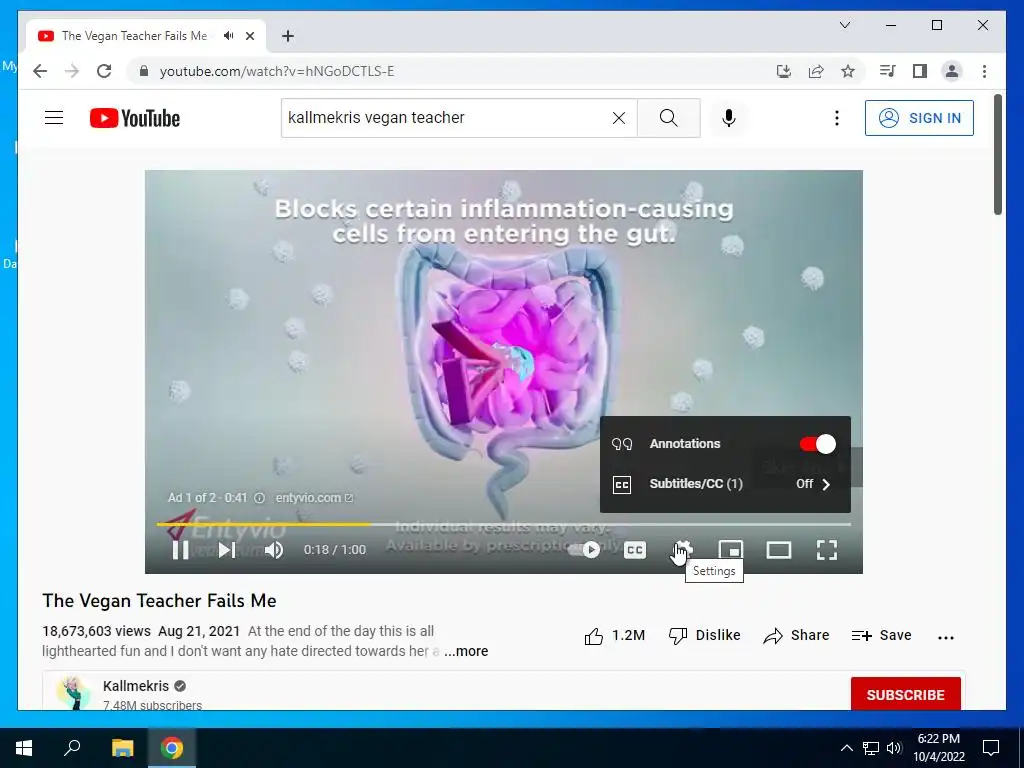Install app icon in address bar
1024x768 pixels.
tap(784, 71)
